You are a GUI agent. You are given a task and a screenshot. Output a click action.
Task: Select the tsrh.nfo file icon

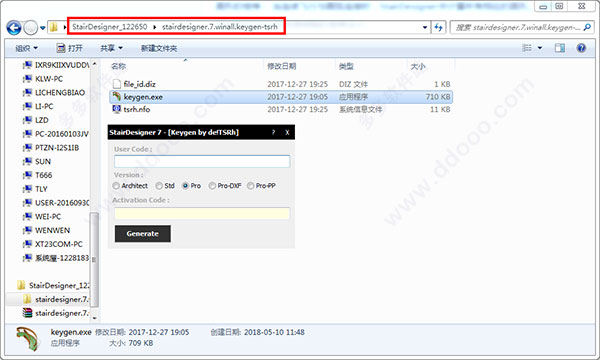[117, 109]
